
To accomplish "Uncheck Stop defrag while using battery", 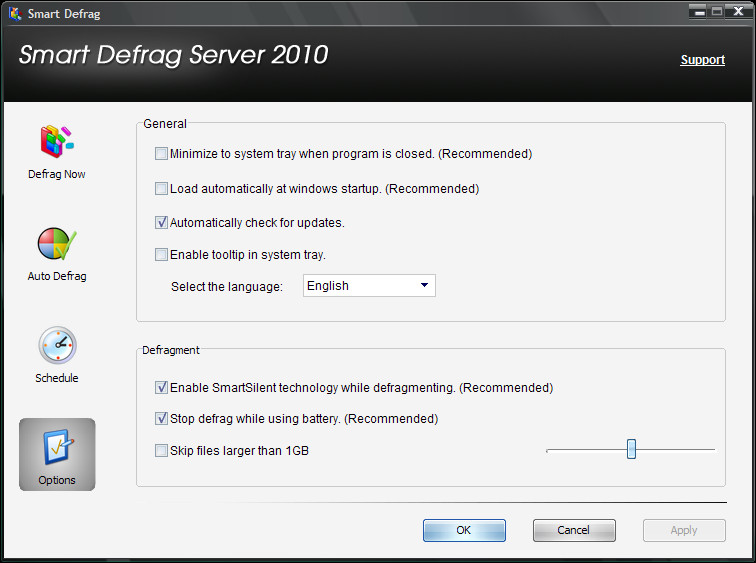I will coord(161,418).
